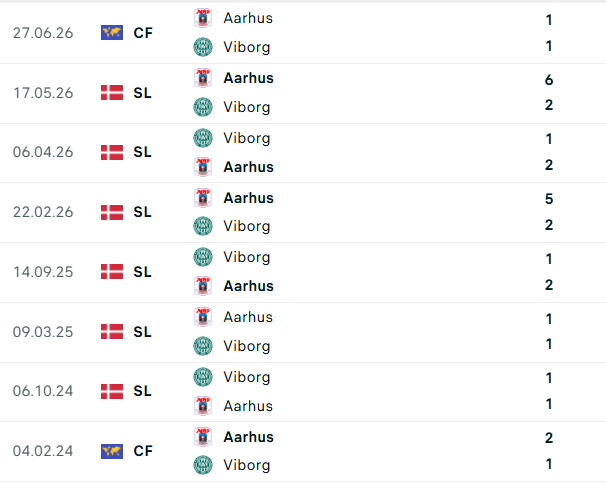Click the Viborg crest in 09.03.25 match

203,346
